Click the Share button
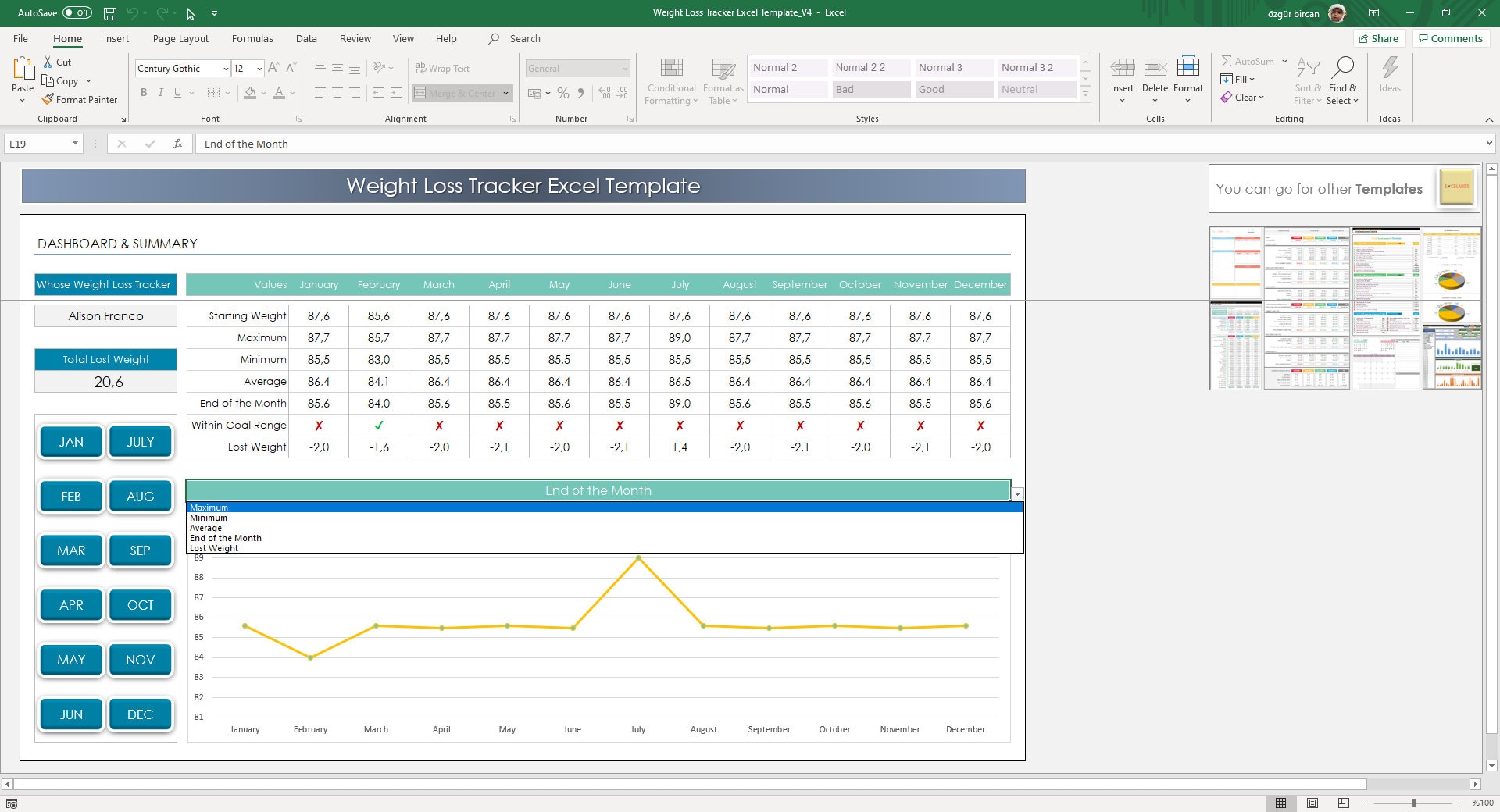This screenshot has width=1500, height=812. (1380, 38)
